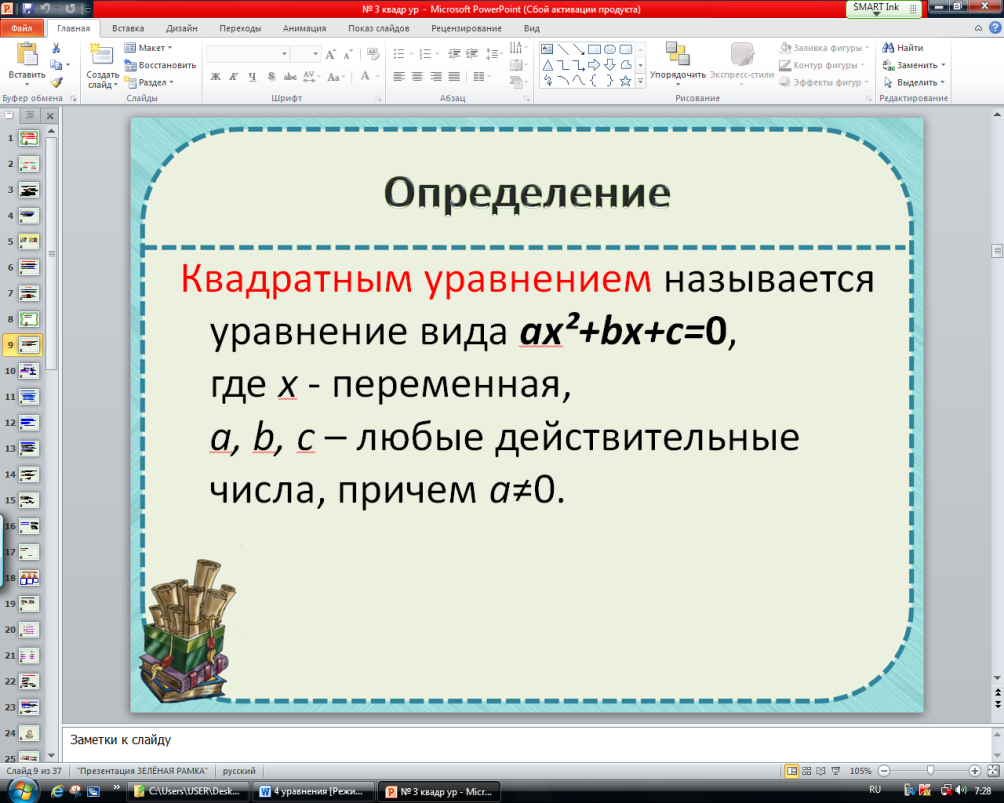Insert a text box shape from gallery
Image resolution: width=1004 pixels, height=803 pixels.
[x=547, y=49]
